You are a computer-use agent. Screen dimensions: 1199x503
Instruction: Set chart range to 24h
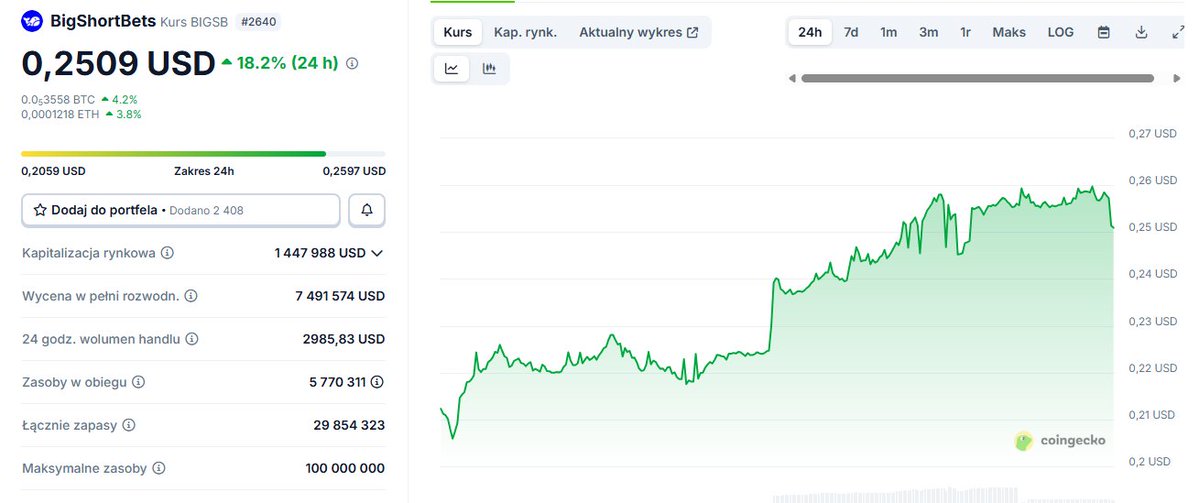pos(810,32)
